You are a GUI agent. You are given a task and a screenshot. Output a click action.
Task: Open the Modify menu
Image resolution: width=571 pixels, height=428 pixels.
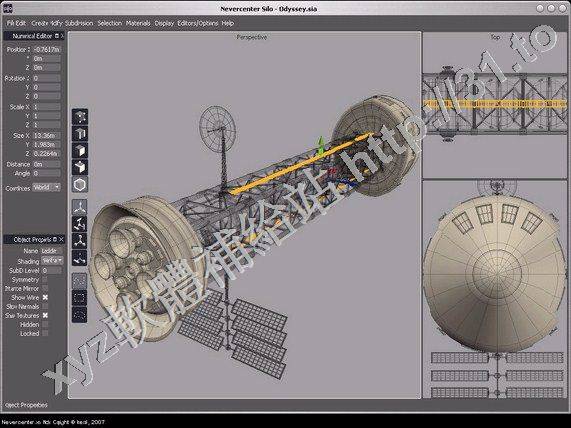coord(56,23)
